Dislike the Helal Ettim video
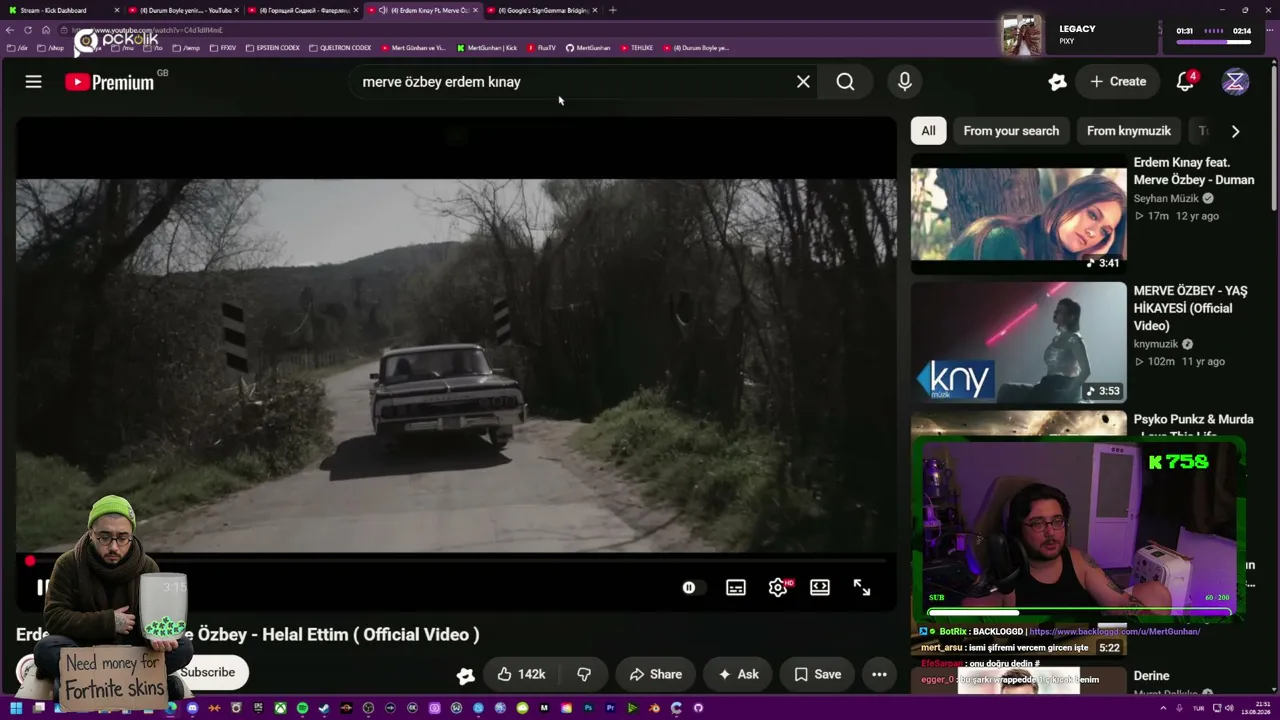 coord(584,674)
